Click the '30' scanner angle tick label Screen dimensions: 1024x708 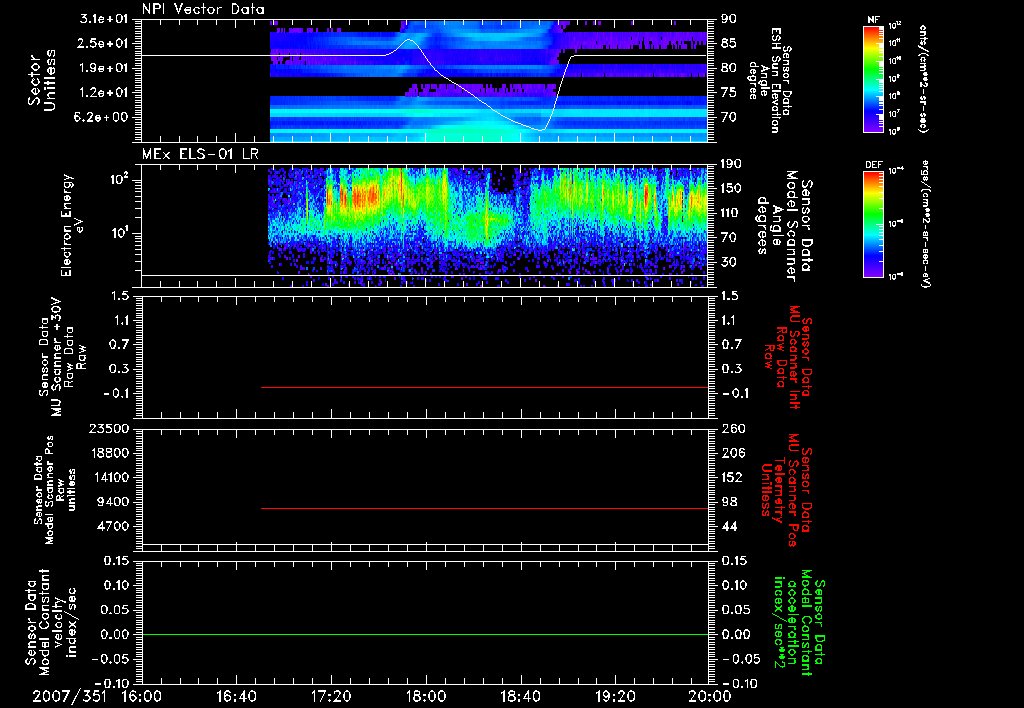pos(729,262)
